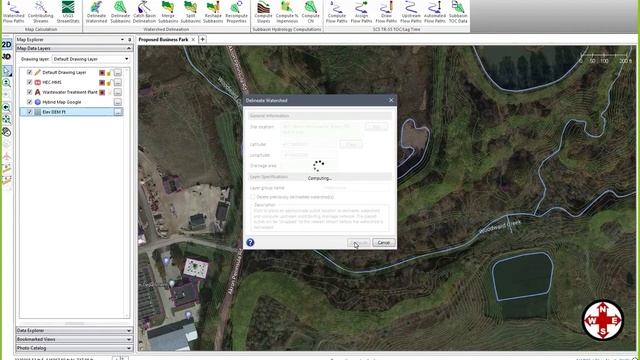Click the zoom in magnifier tool
This screenshot has width=640, height=360.
[7, 83]
